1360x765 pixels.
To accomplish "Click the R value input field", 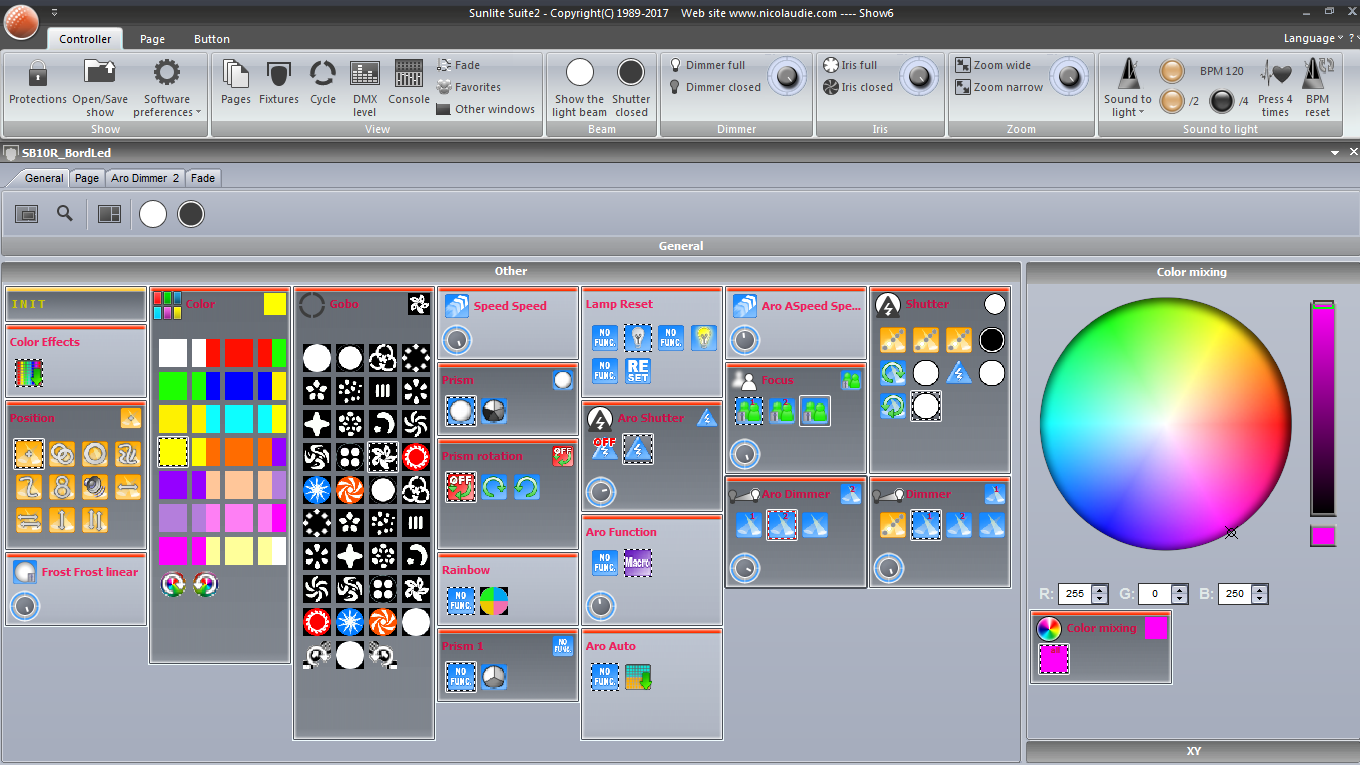I will pyautogui.click(x=1076, y=594).
